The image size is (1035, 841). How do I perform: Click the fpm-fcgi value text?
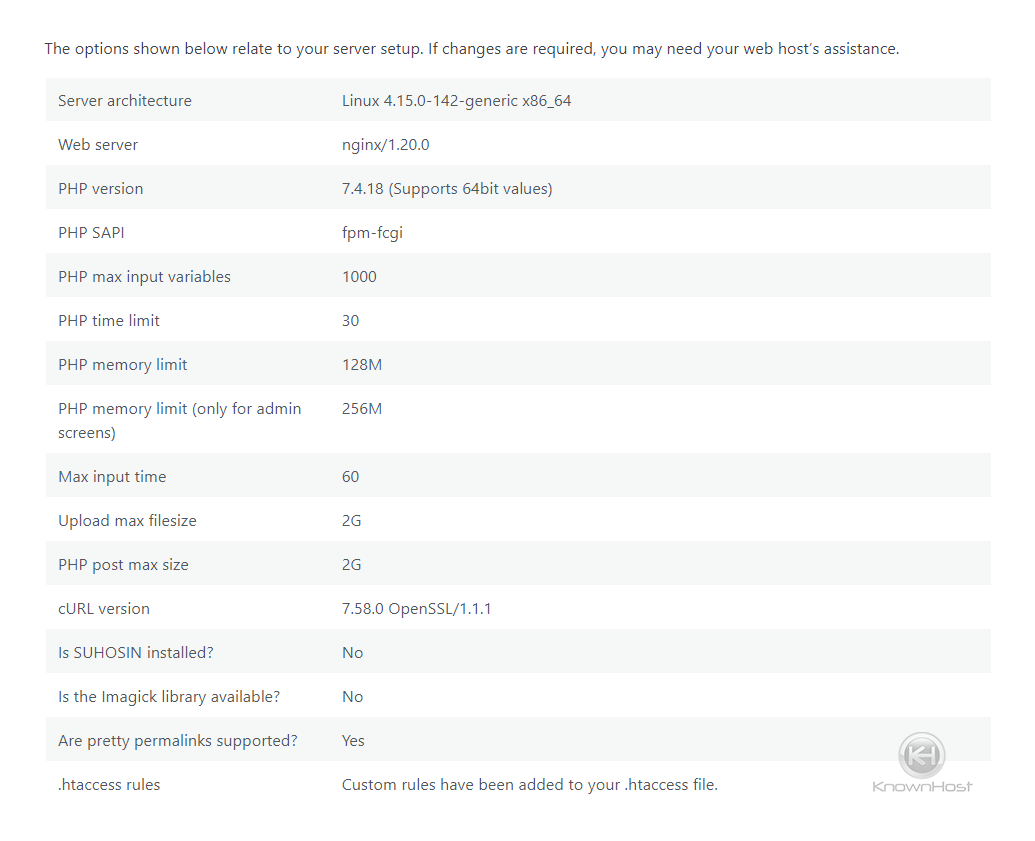click(x=372, y=232)
